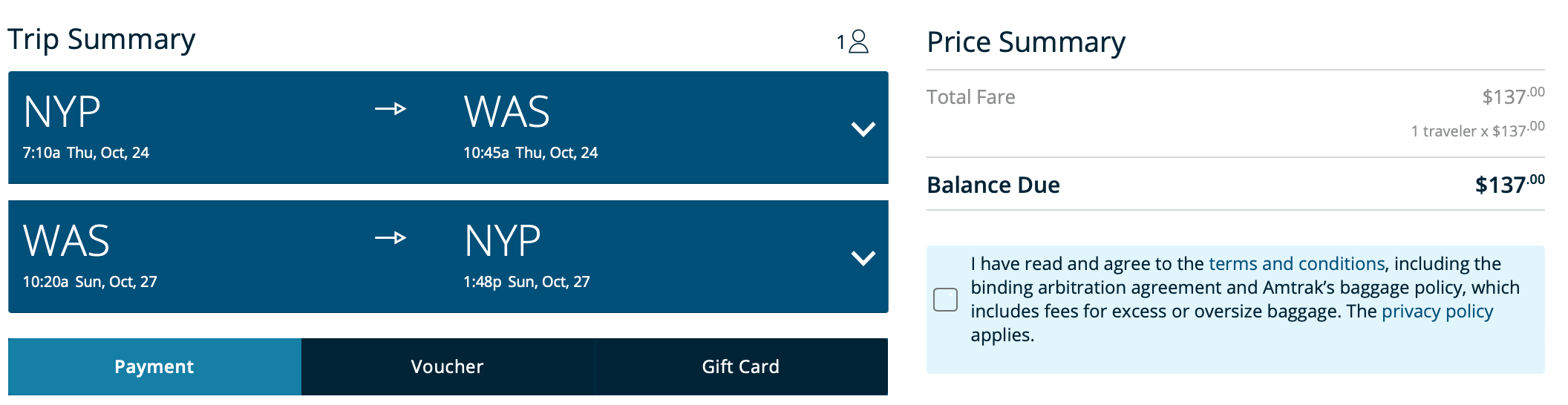Click the Balance Due $137.00 amount
This screenshot has height=405, width=1568.
coord(1509,185)
